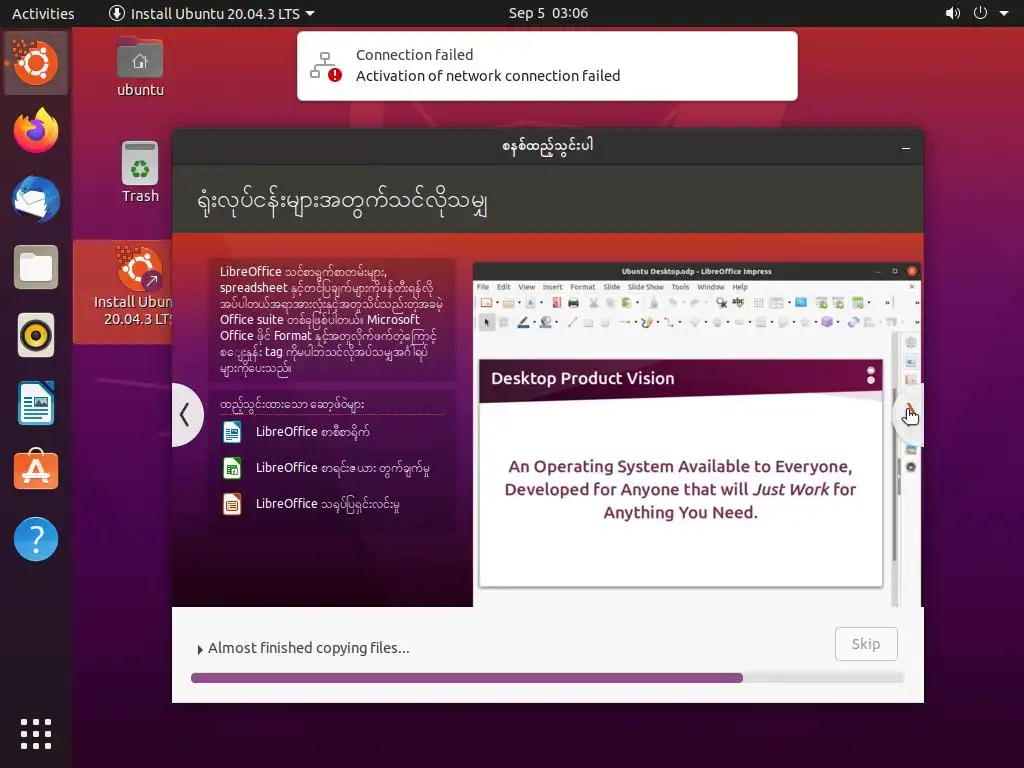This screenshot has height=768, width=1024.
Task: Open the Ubuntu installer icon in dock
Action: coord(36,63)
